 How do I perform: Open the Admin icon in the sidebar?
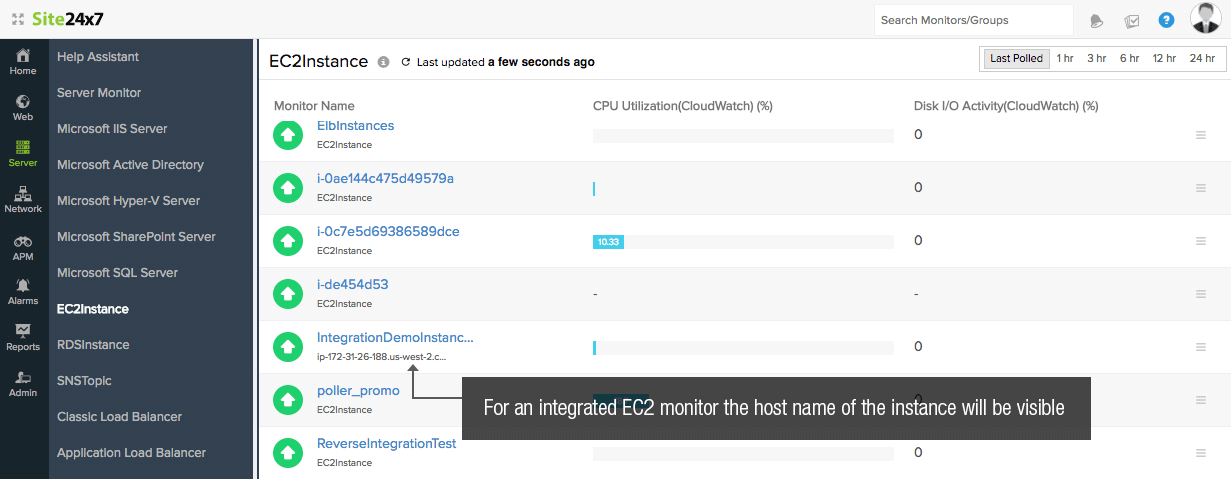click(x=22, y=383)
